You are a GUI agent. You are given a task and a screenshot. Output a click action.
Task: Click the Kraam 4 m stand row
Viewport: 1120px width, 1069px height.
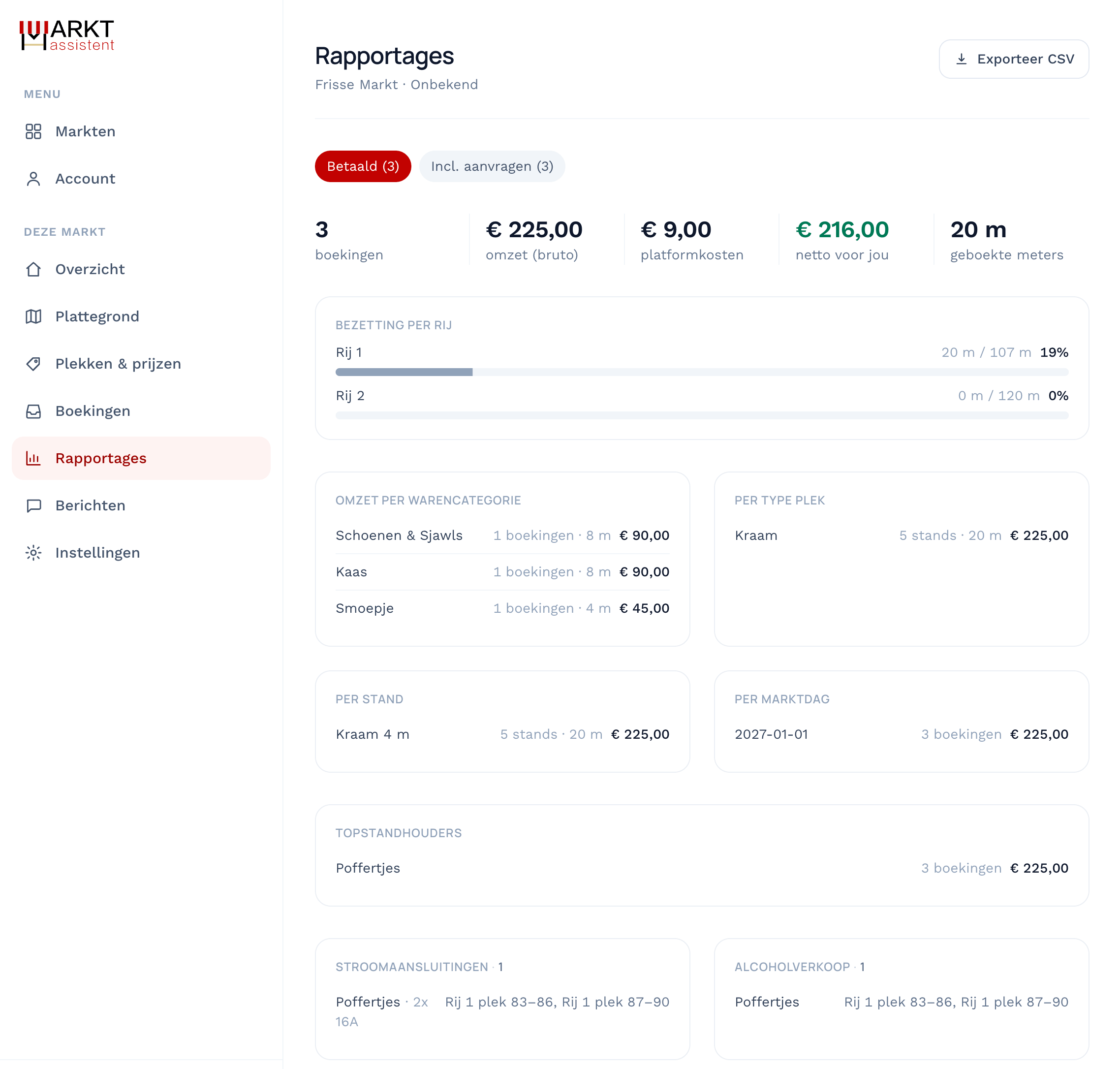pos(502,734)
